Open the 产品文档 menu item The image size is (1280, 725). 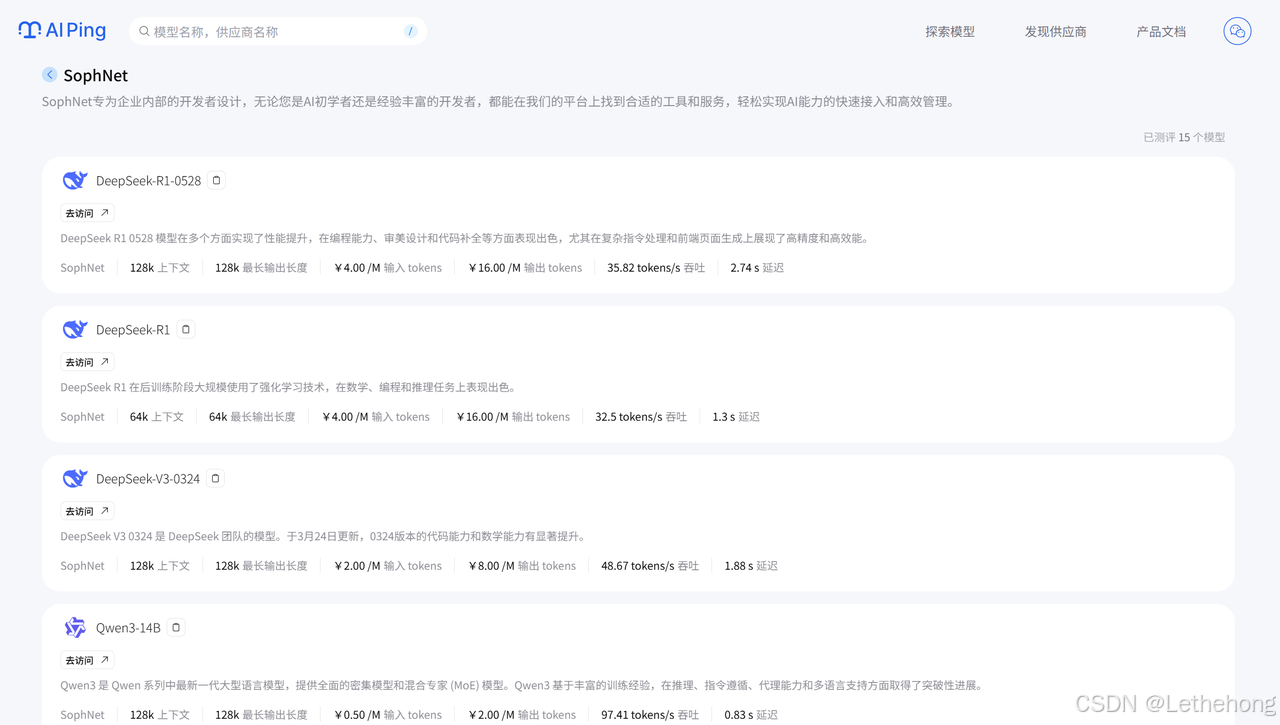pyautogui.click(x=1161, y=32)
